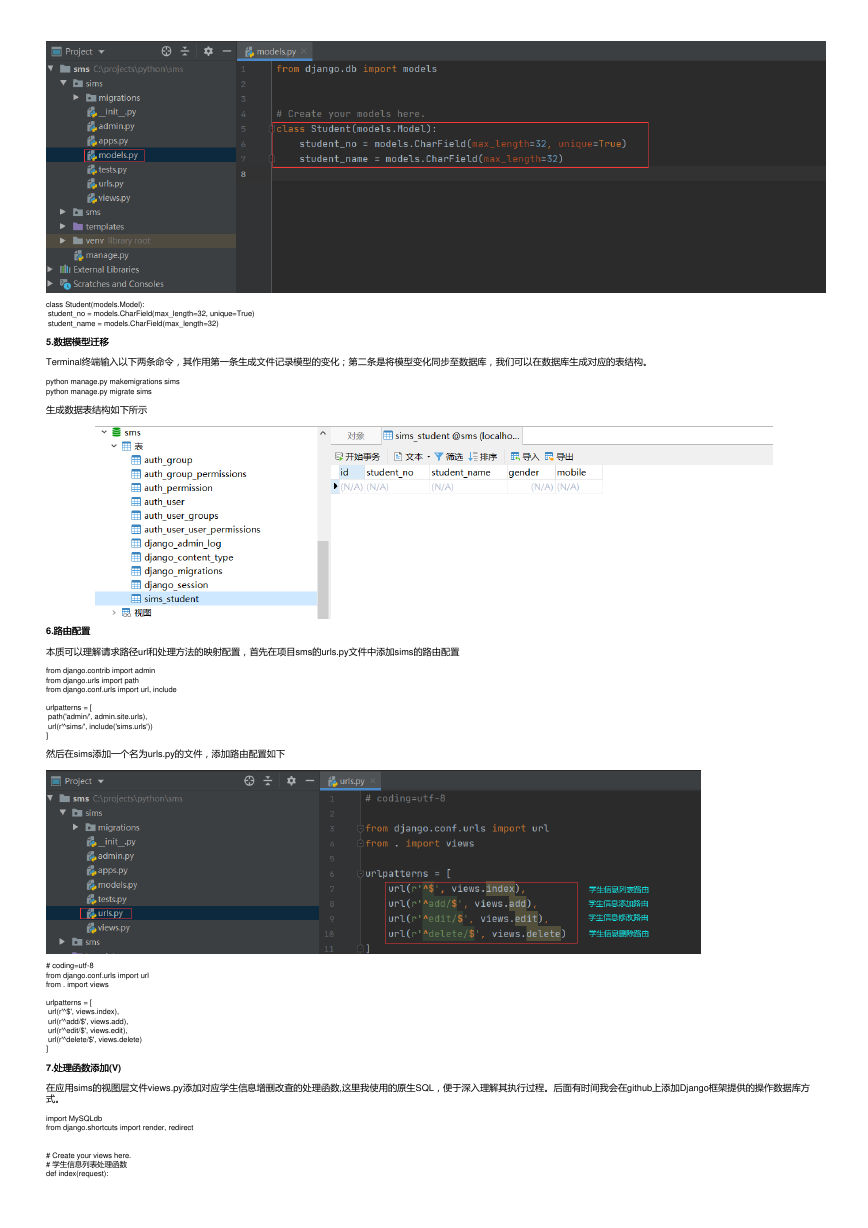Viewport: 868px width, 1228px height.
Task: Select auth_group table
Action: [161, 460]
